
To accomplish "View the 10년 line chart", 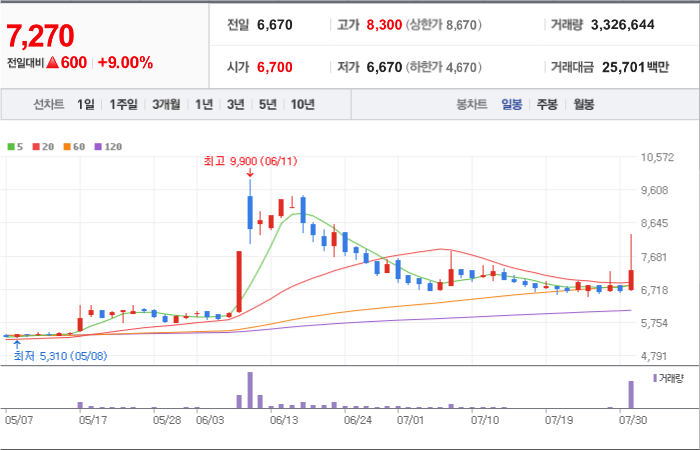I will tap(303, 104).
